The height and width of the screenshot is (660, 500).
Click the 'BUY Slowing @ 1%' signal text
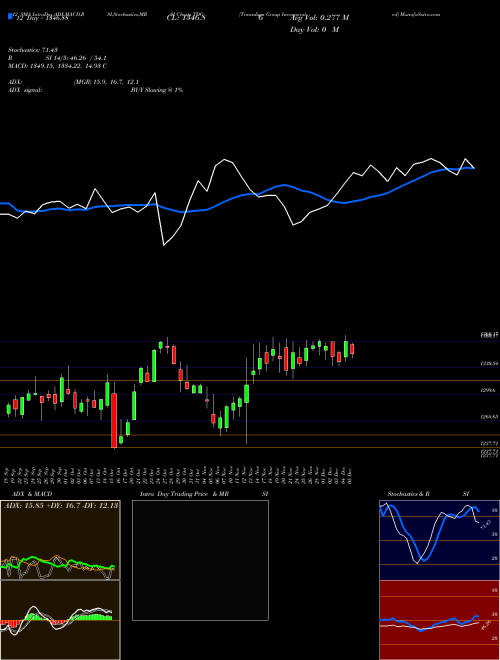coord(157,90)
